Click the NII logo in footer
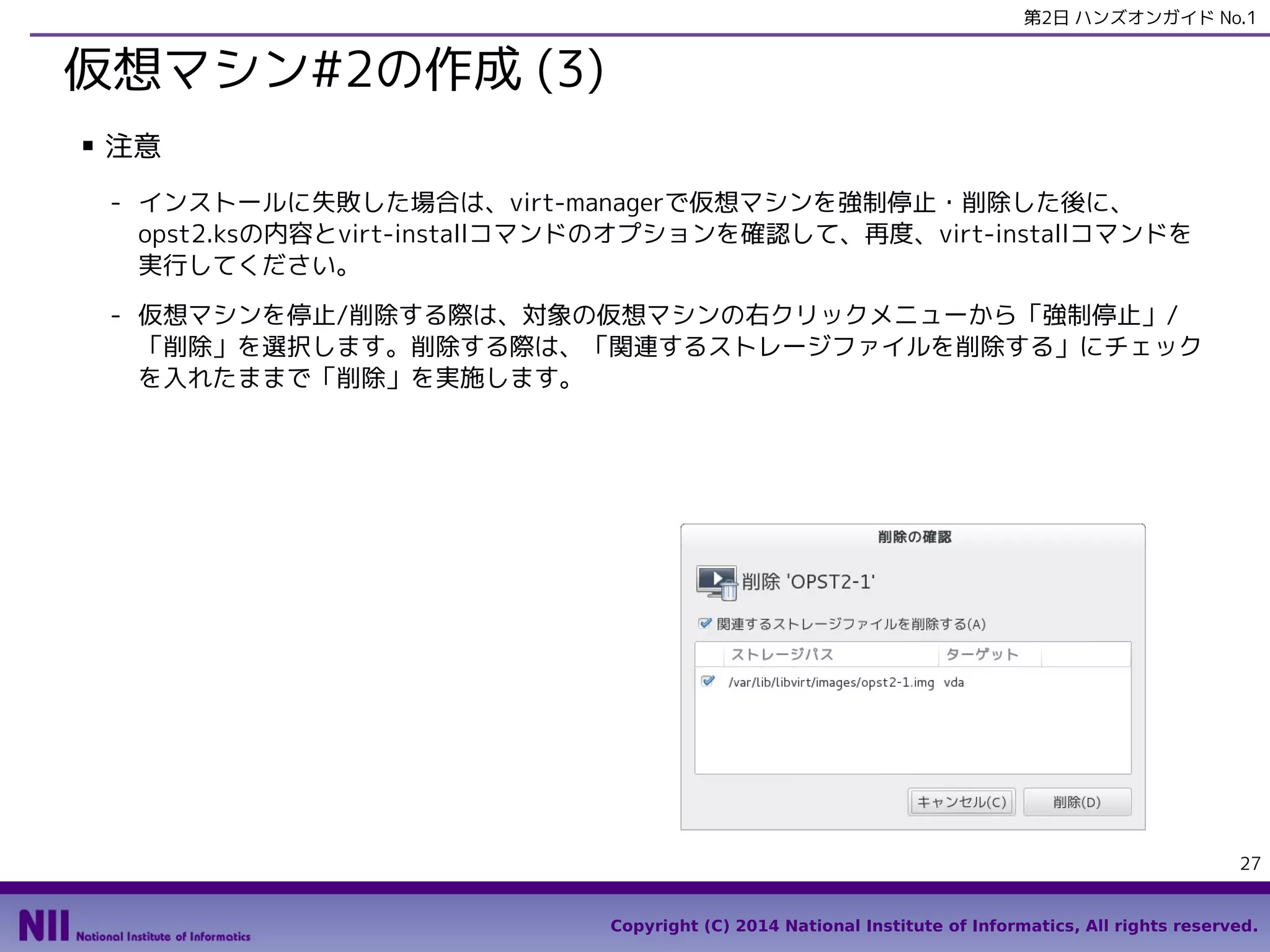Viewport: 1270px width, 952px height. tap(135, 926)
